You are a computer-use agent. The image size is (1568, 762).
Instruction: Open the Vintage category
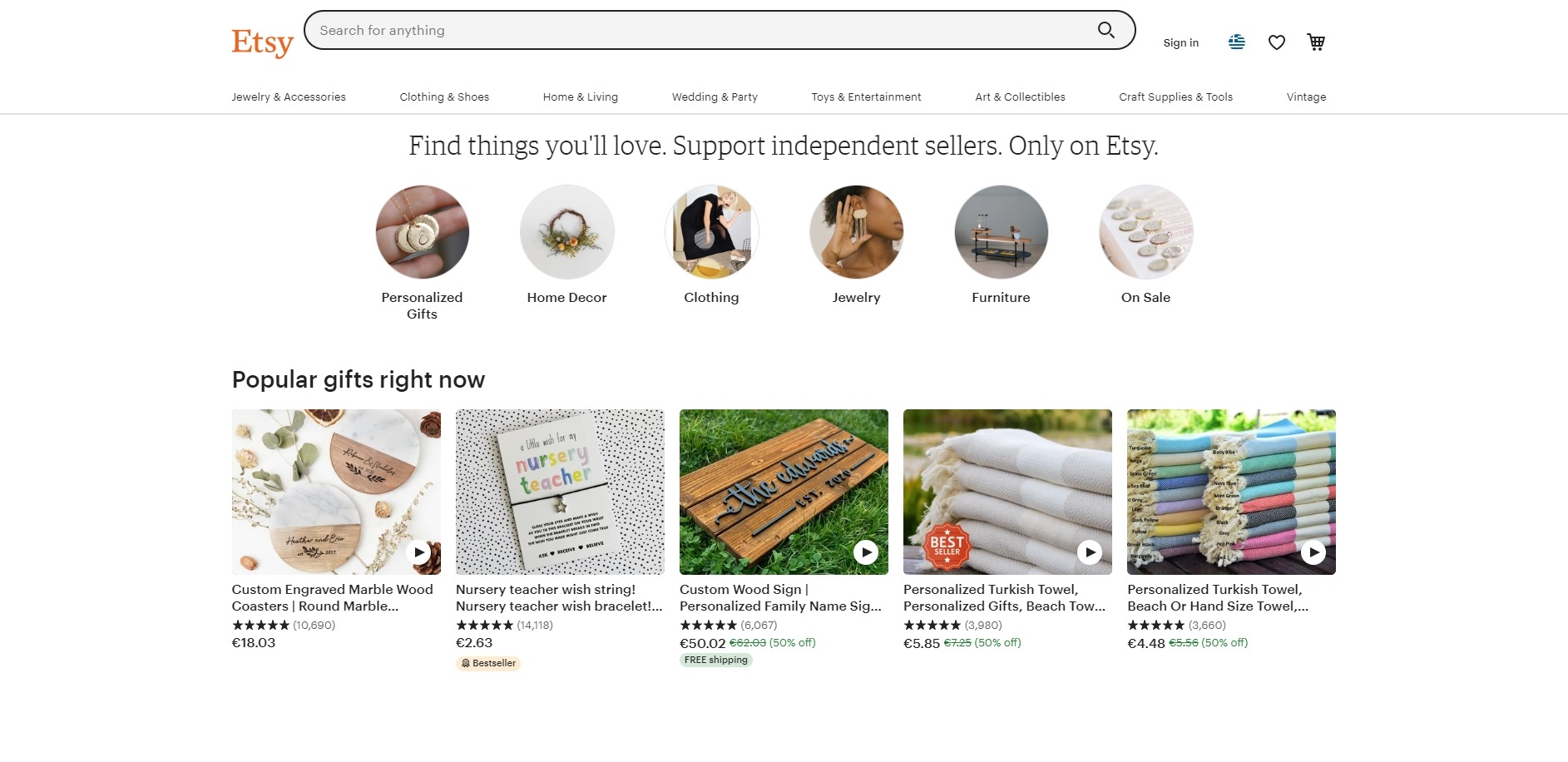tap(1306, 97)
